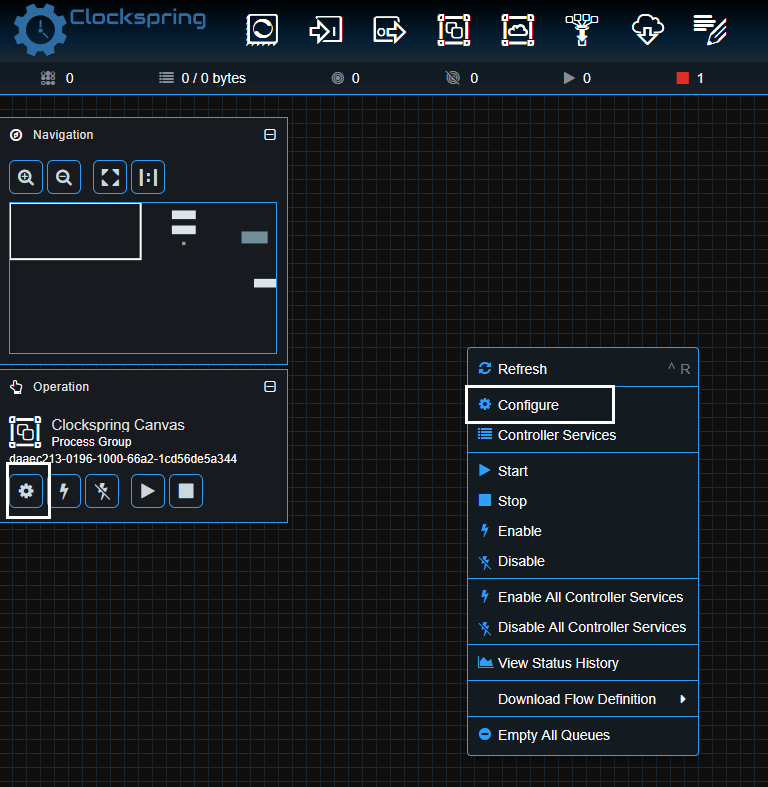Open Controller Services from context menu
The height and width of the screenshot is (787, 768).
coord(583,435)
